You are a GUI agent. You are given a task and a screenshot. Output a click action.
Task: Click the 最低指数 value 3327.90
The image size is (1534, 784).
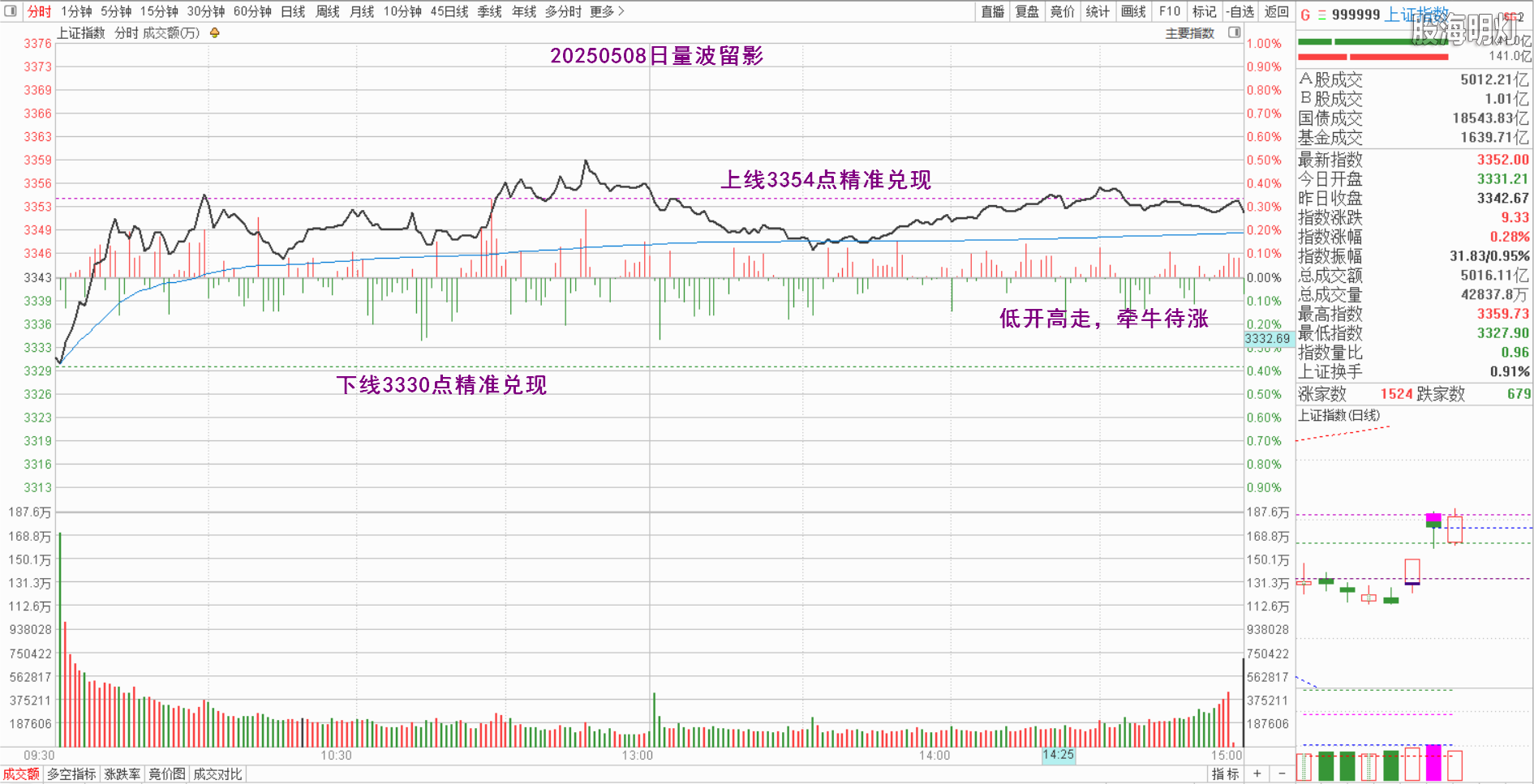1503,333
